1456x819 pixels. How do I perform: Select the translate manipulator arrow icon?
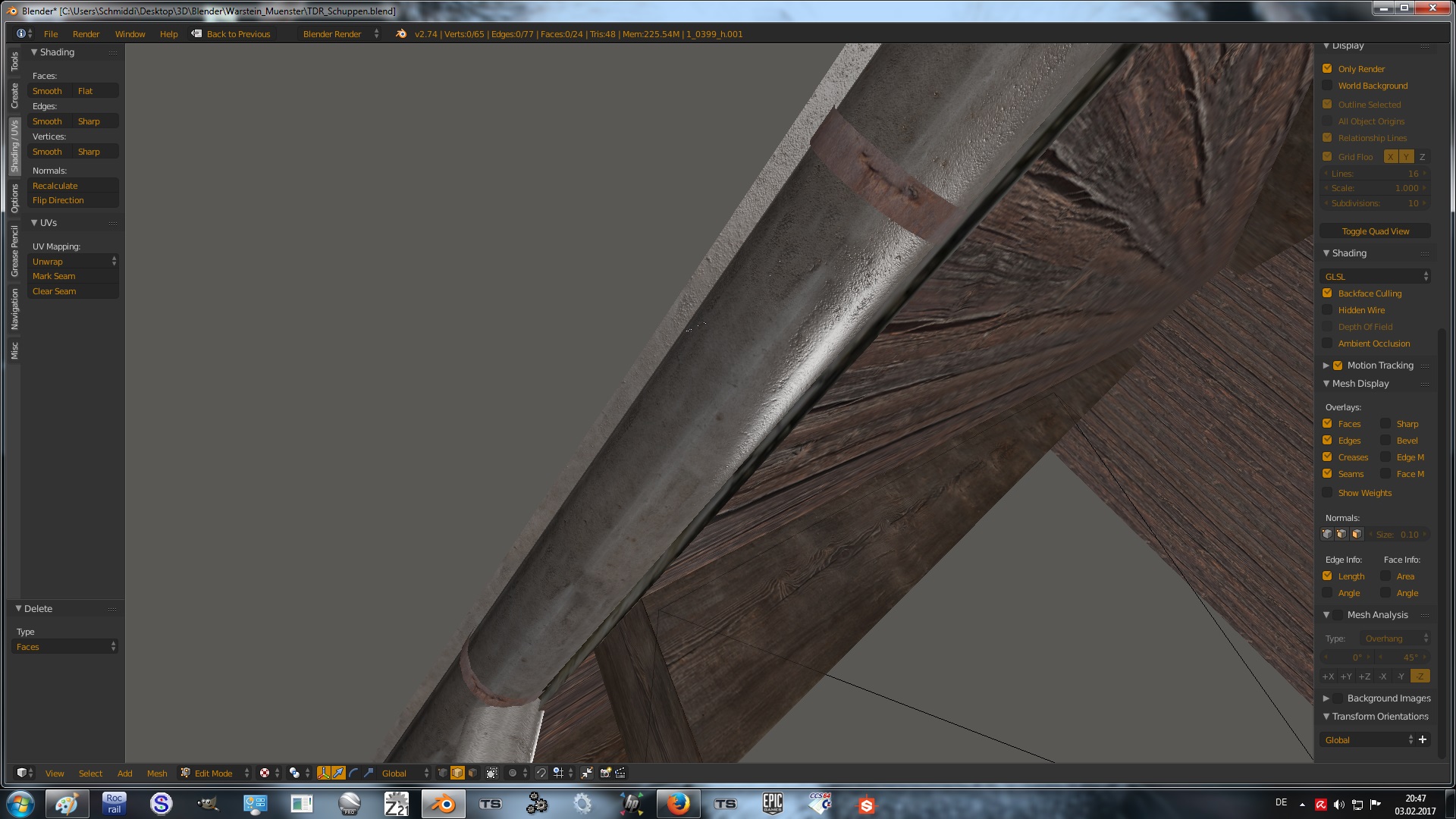pyautogui.click(x=338, y=773)
